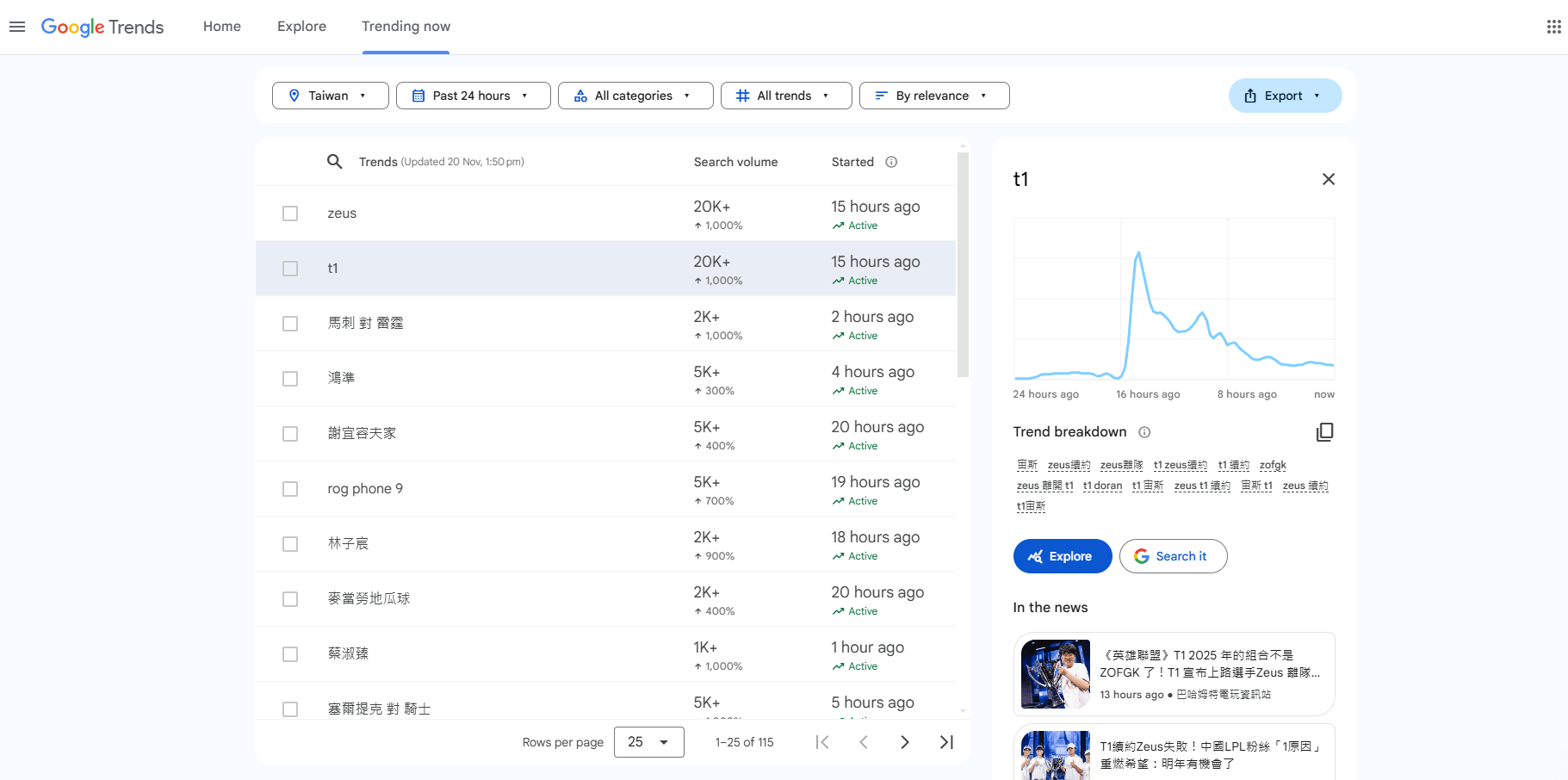This screenshot has width=1568, height=780.
Task: Open the Google apps grid
Action: pyautogui.click(x=1553, y=27)
